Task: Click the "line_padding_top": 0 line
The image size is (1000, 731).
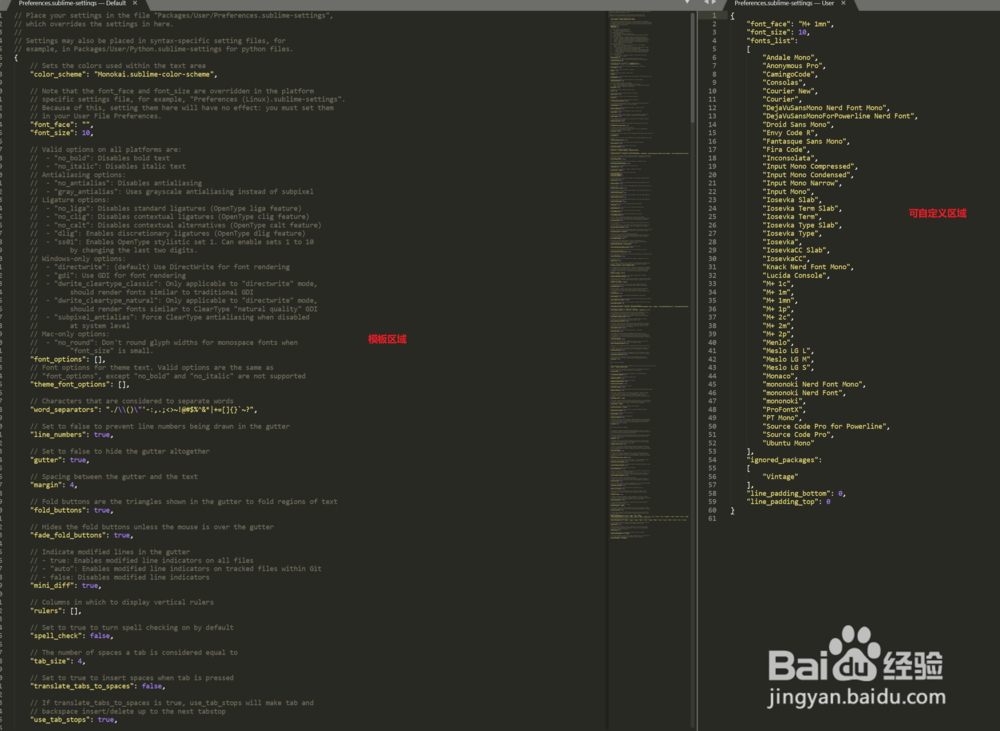Action: click(x=788, y=502)
